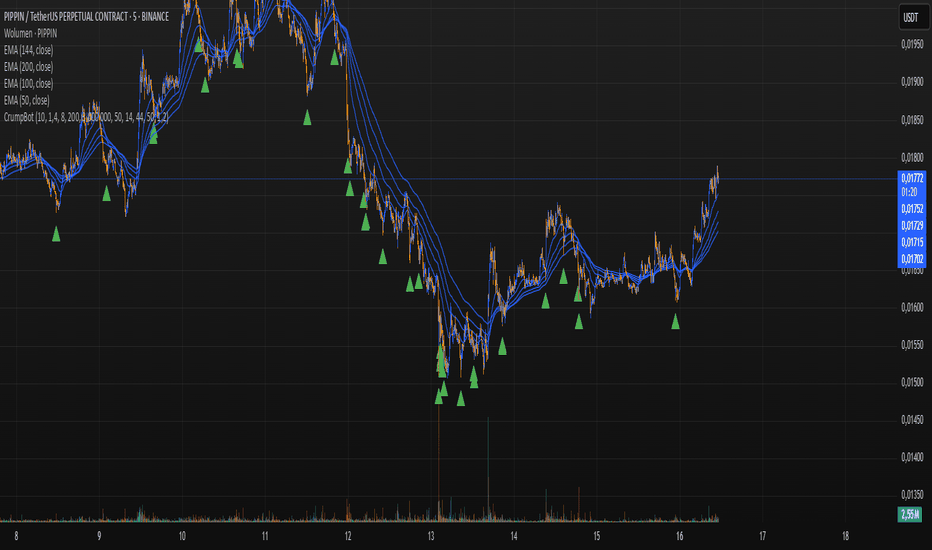Click date 18 on the time axis
This screenshot has height=550, width=932.
point(845,536)
